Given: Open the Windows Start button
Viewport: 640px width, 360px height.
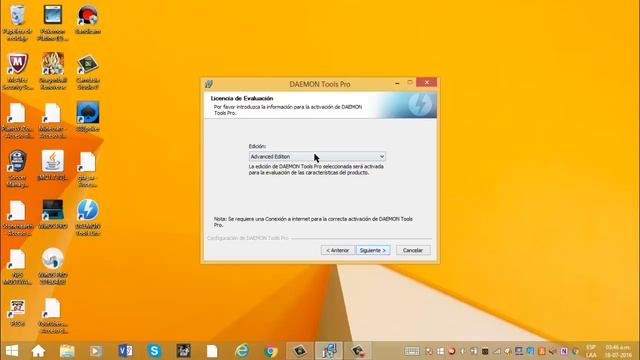Looking at the screenshot, I should point(12,351).
